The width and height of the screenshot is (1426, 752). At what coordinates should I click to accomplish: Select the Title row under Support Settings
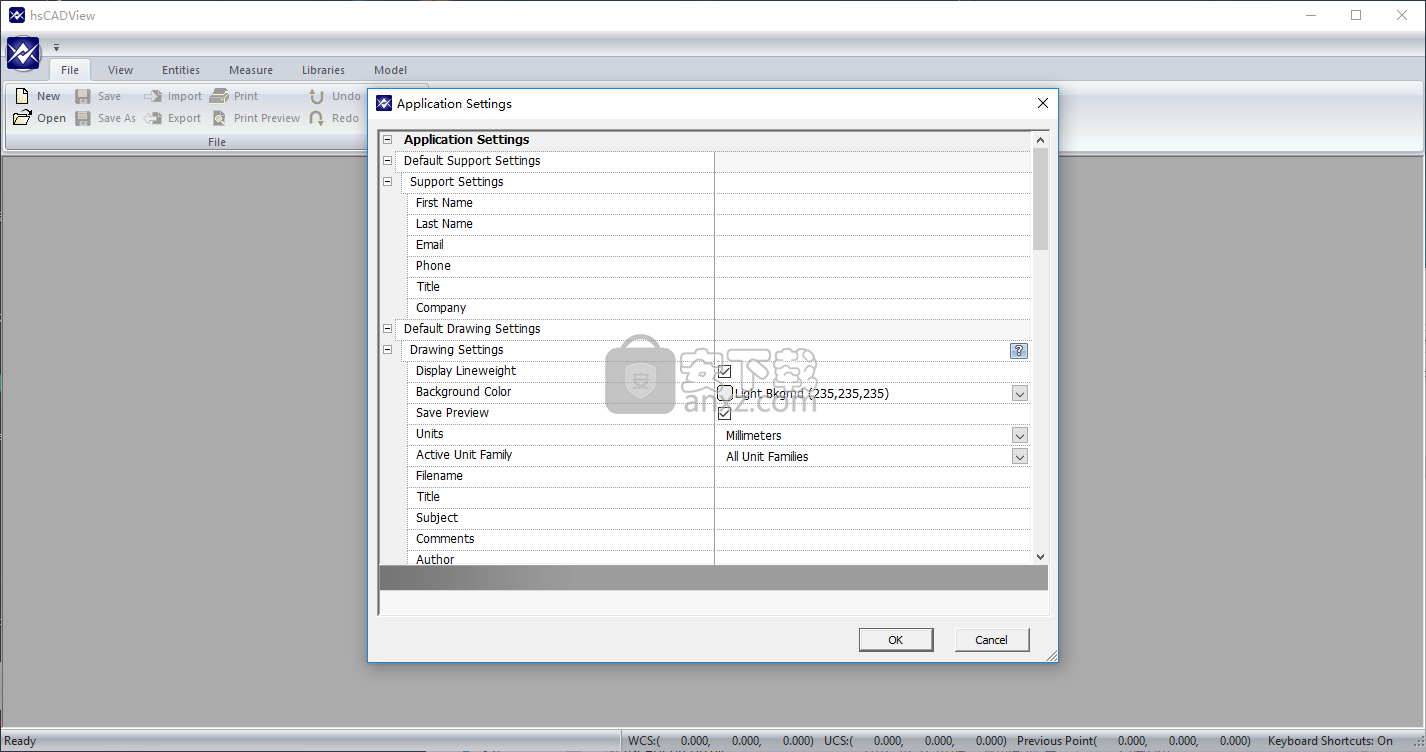pyautogui.click(x=718, y=287)
